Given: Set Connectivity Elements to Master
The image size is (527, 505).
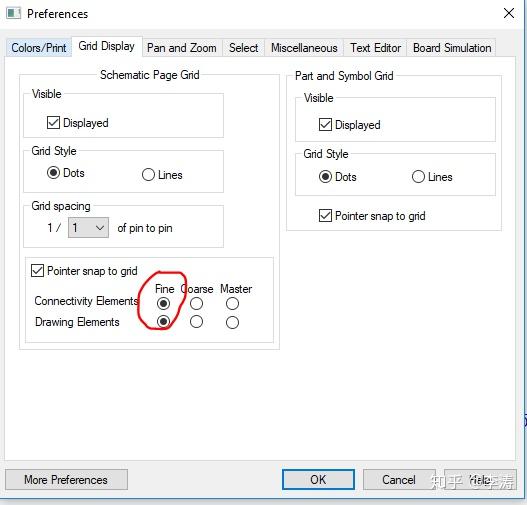Looking at the screenshot, I should 232,303.
